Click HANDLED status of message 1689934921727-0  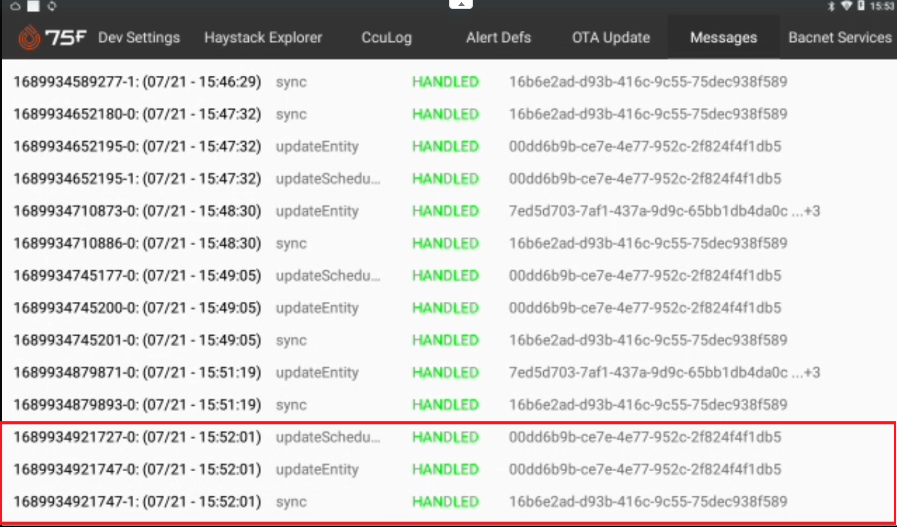click(445, 437)
